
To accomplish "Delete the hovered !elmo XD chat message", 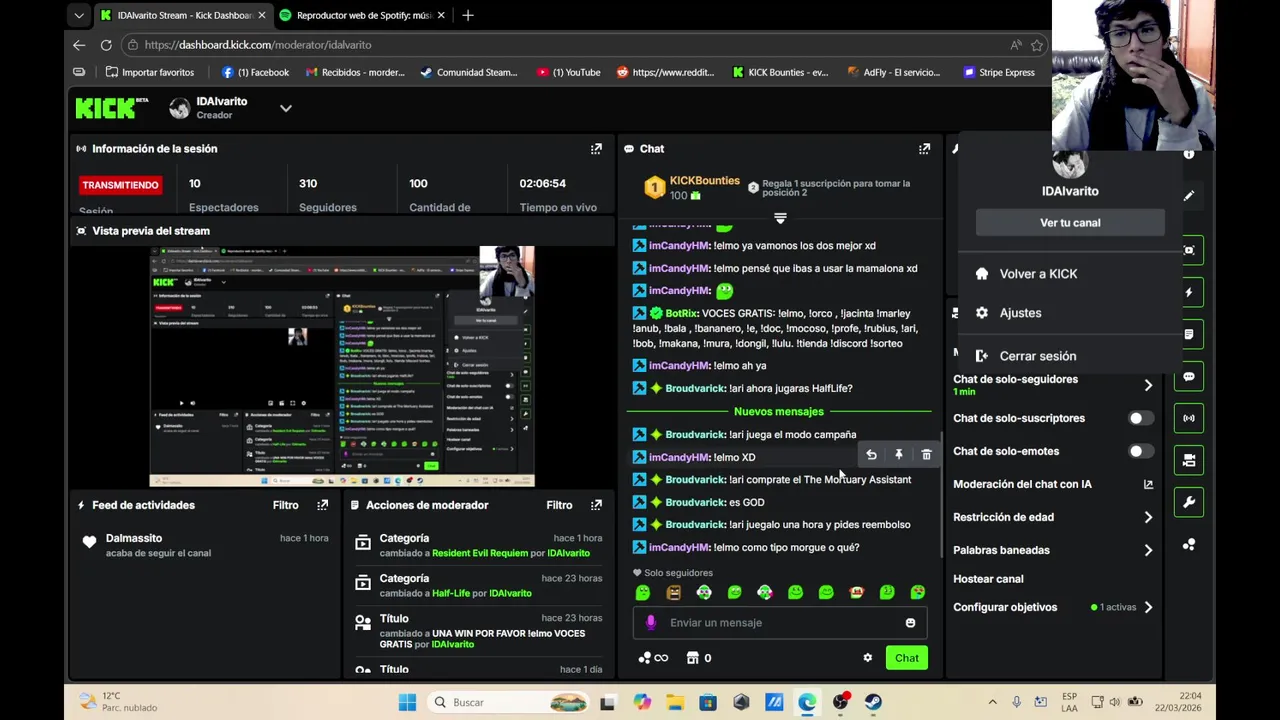I will pyautogui.click(x=926, y=455).
